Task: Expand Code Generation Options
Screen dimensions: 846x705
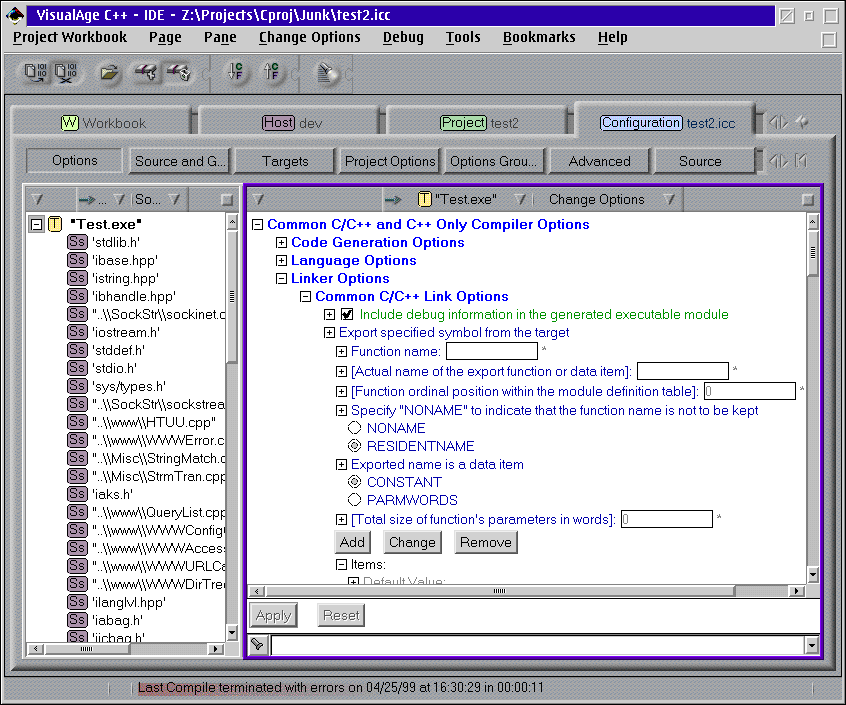Action: [x=282, y=243]
